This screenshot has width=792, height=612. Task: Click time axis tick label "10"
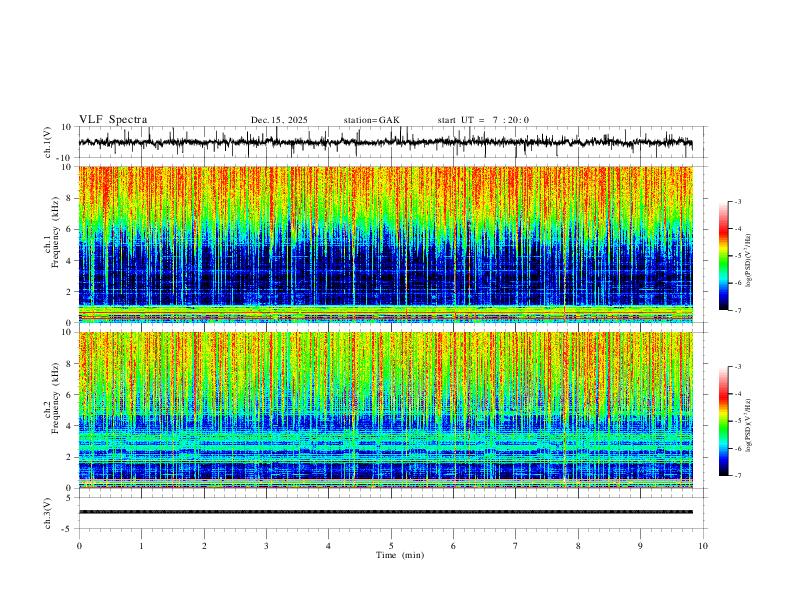(703, 546)
